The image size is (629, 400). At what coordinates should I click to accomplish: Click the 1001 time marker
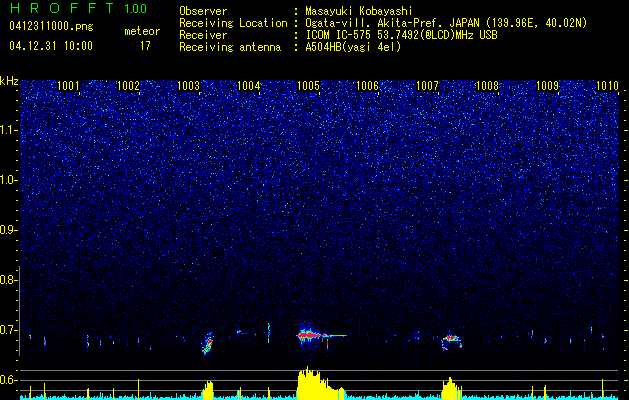point(68,86)
